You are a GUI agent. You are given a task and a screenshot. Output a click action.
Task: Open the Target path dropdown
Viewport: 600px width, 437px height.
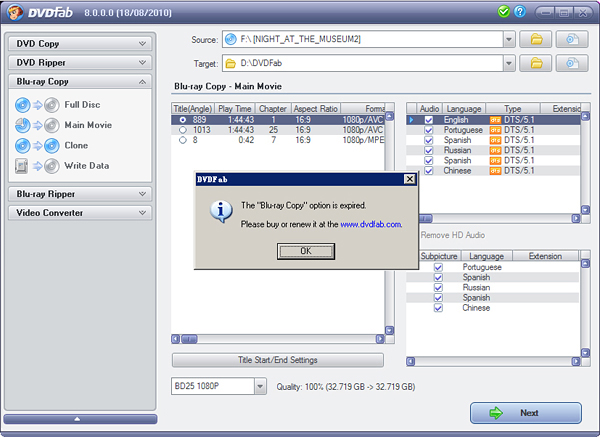click(x=509, y=63)
